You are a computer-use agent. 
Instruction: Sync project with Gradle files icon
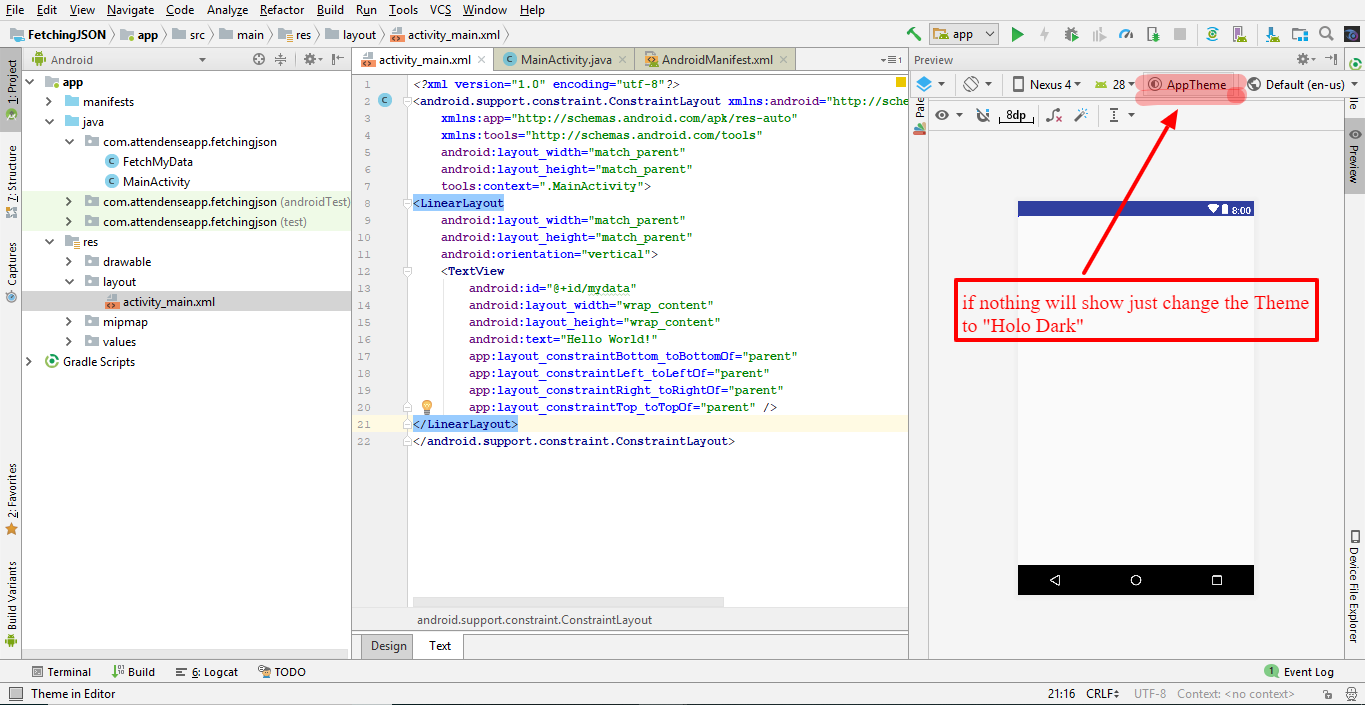pos(1212,34)
